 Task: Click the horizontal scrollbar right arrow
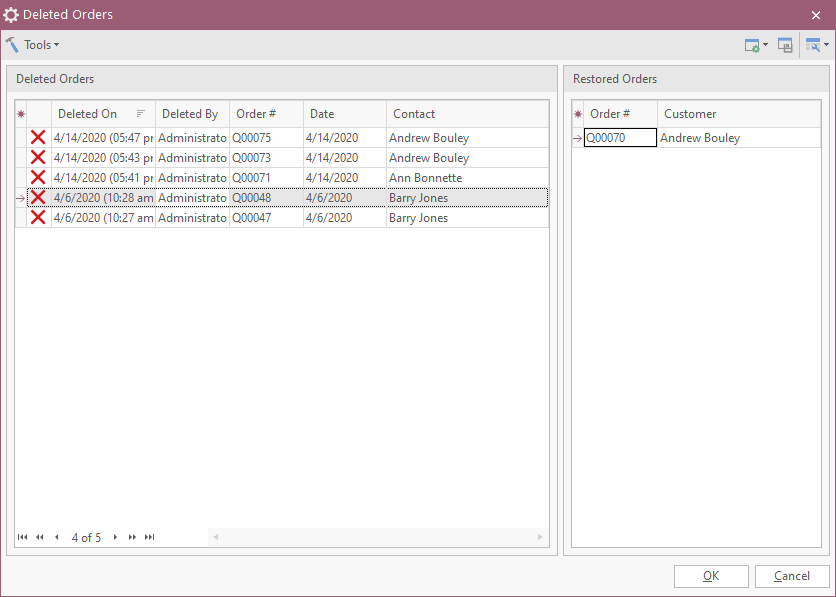pyautogui.click(x=541, y=537)
